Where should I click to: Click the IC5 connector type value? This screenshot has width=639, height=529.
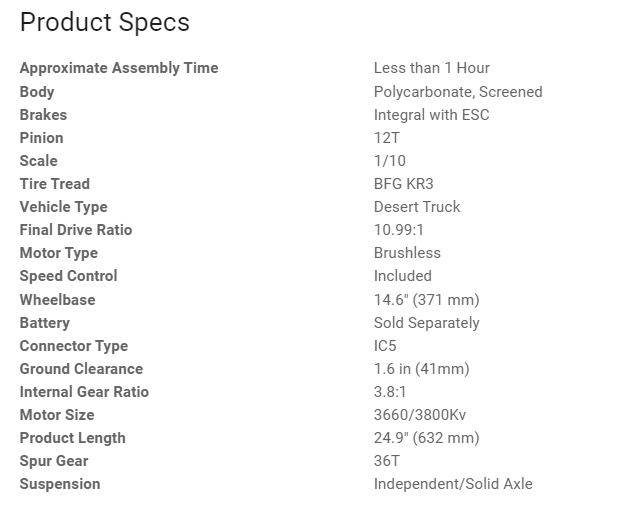385,345
